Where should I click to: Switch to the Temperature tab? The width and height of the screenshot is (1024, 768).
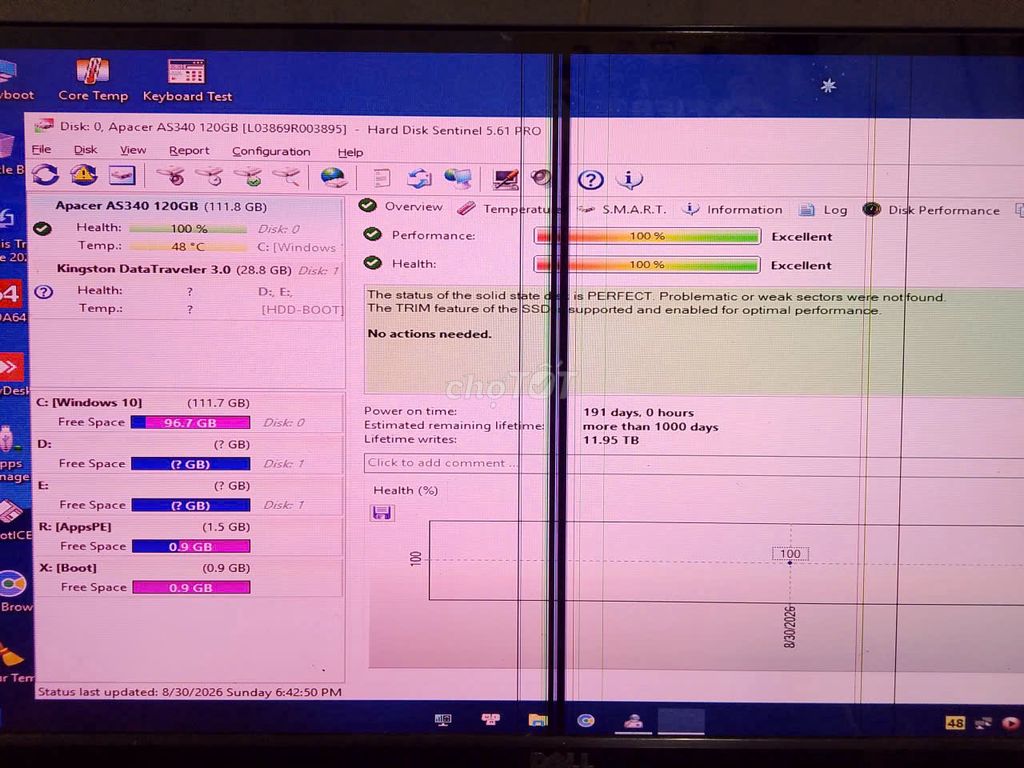coord(508,208)
